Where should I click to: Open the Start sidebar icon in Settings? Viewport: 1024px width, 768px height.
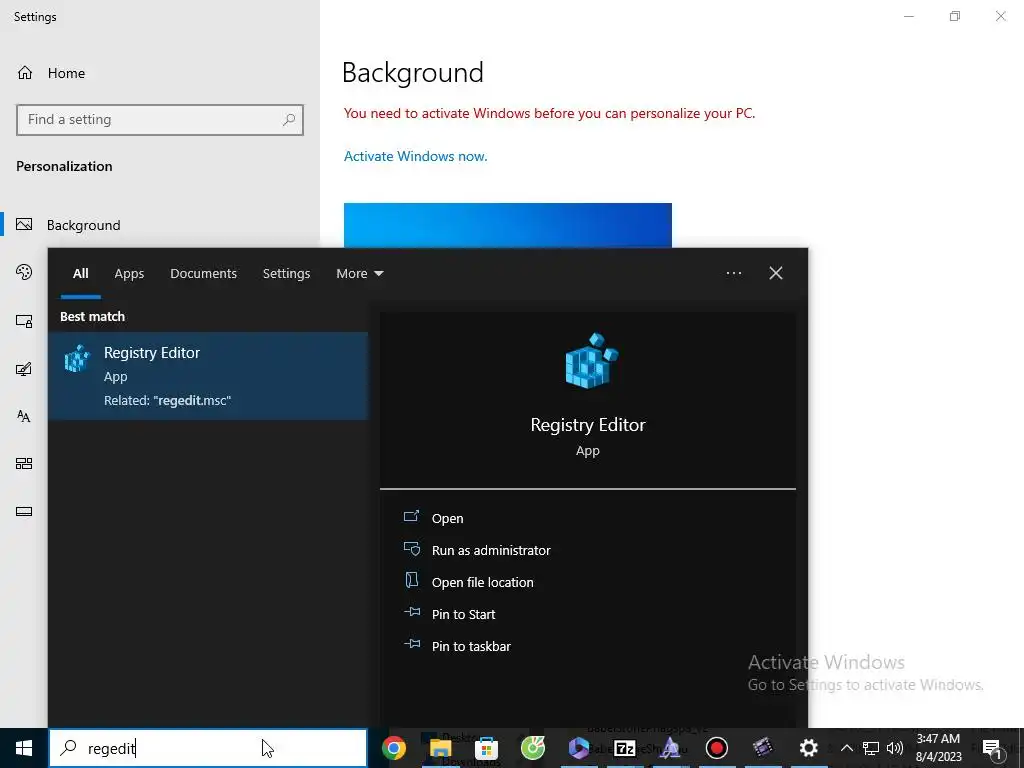[24, 464]
